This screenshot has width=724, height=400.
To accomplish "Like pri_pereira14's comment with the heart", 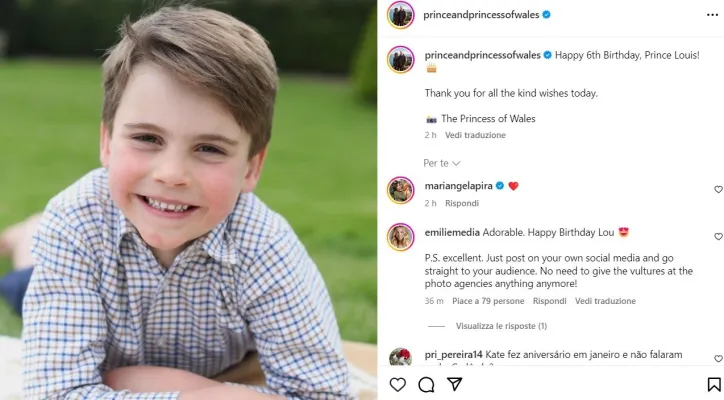I will point(717,358).
